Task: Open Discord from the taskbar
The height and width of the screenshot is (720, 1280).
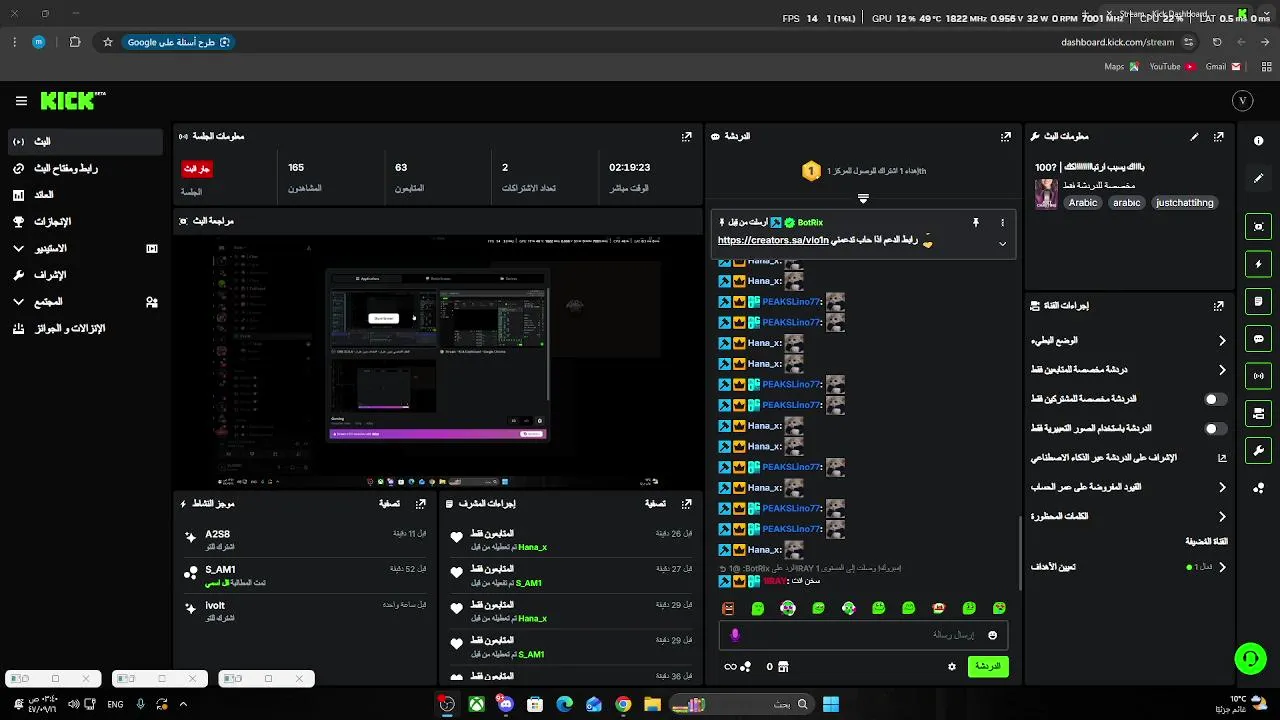Action: click(x=505, y=704)
